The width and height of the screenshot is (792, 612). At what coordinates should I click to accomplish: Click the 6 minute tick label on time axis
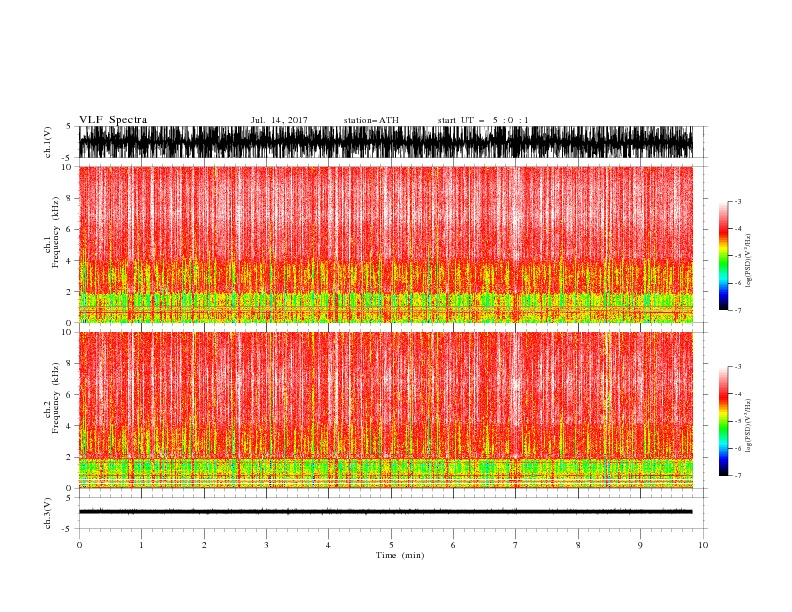[x=453, y=545]
